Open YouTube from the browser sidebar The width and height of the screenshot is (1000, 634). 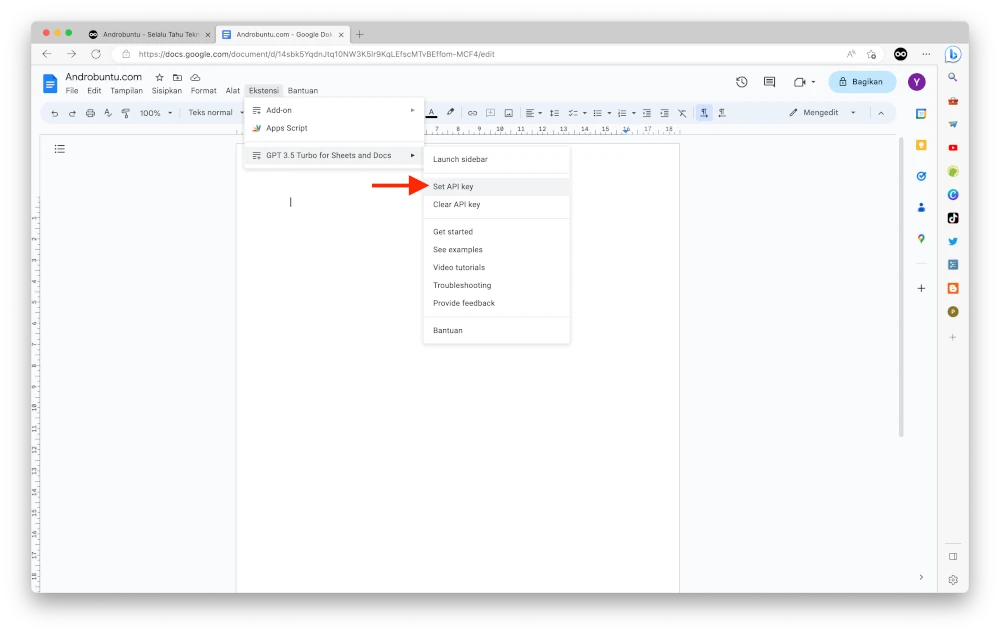953,149
